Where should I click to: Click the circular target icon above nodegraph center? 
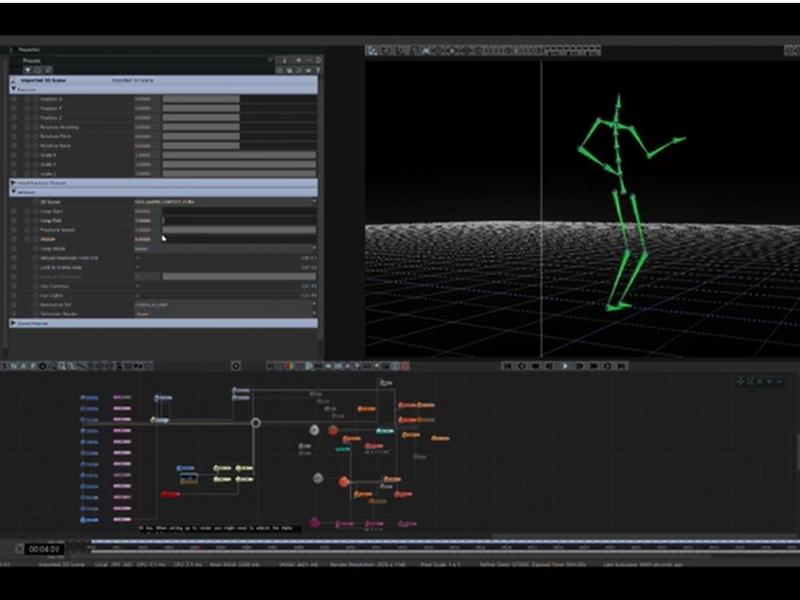click(236, 366)
